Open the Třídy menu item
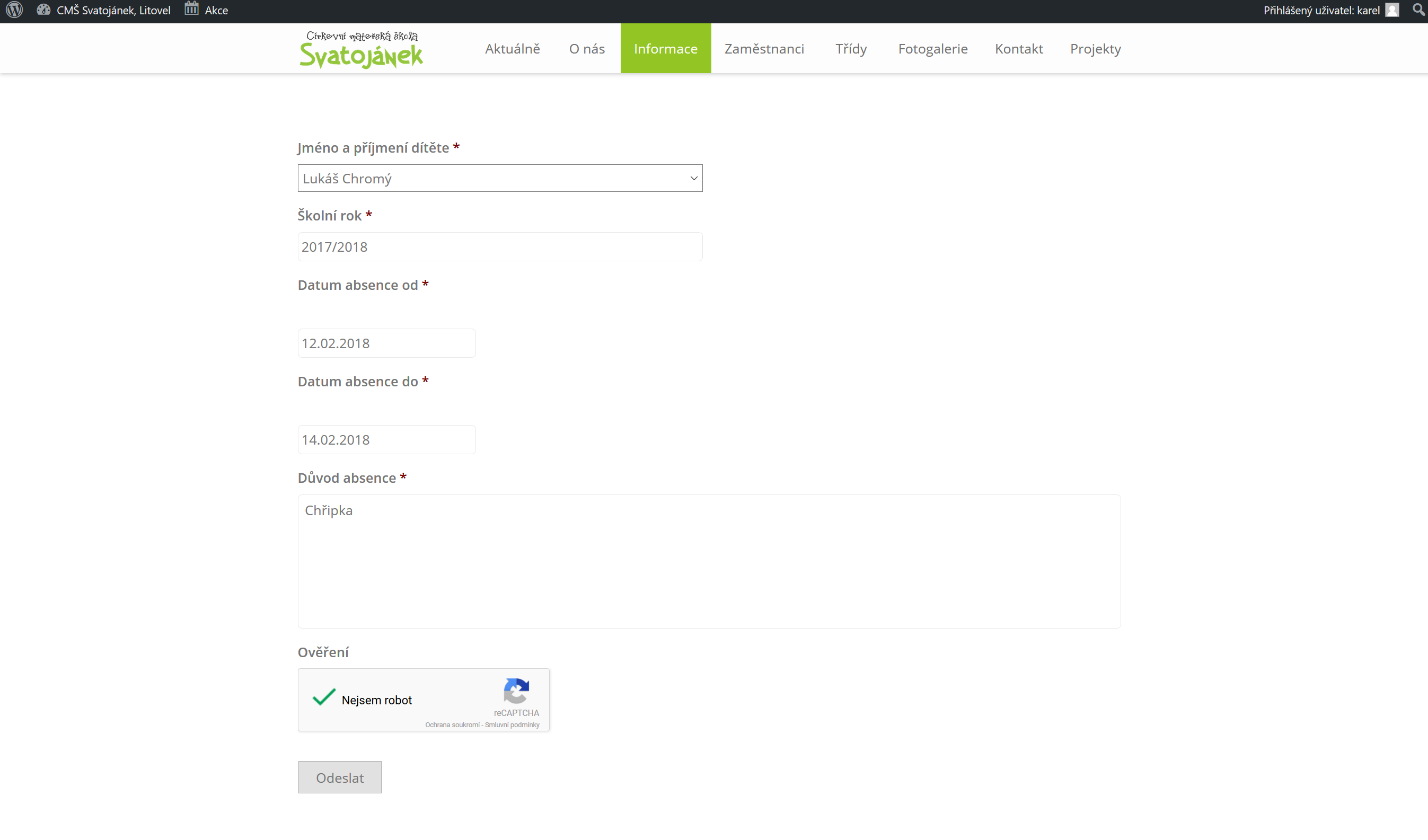Viewport: 1428px width, 840px height. [x=851, y=49]
